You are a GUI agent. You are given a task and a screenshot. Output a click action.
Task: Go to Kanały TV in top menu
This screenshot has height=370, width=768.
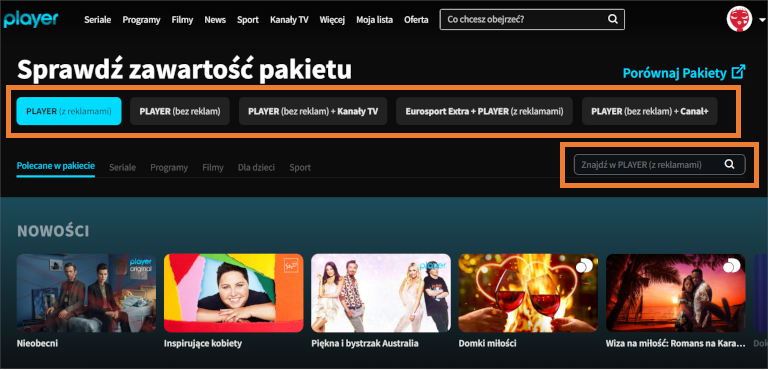289,20
